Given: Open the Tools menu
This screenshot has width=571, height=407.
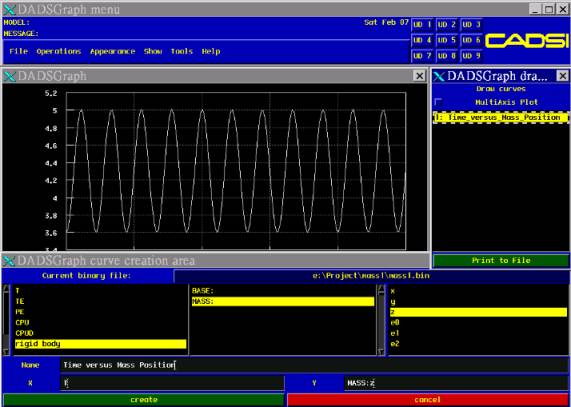Looking at the screenshot, I should pos(182,51).
